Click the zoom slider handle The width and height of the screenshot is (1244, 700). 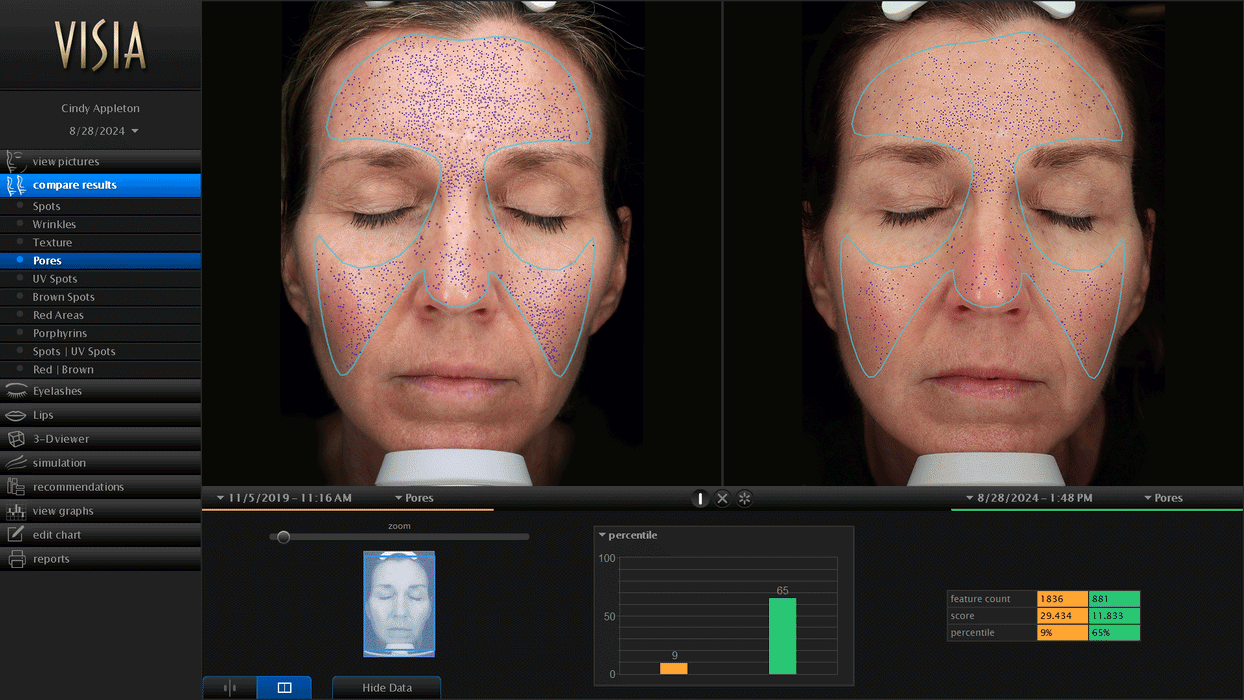(x=283, y=536)
